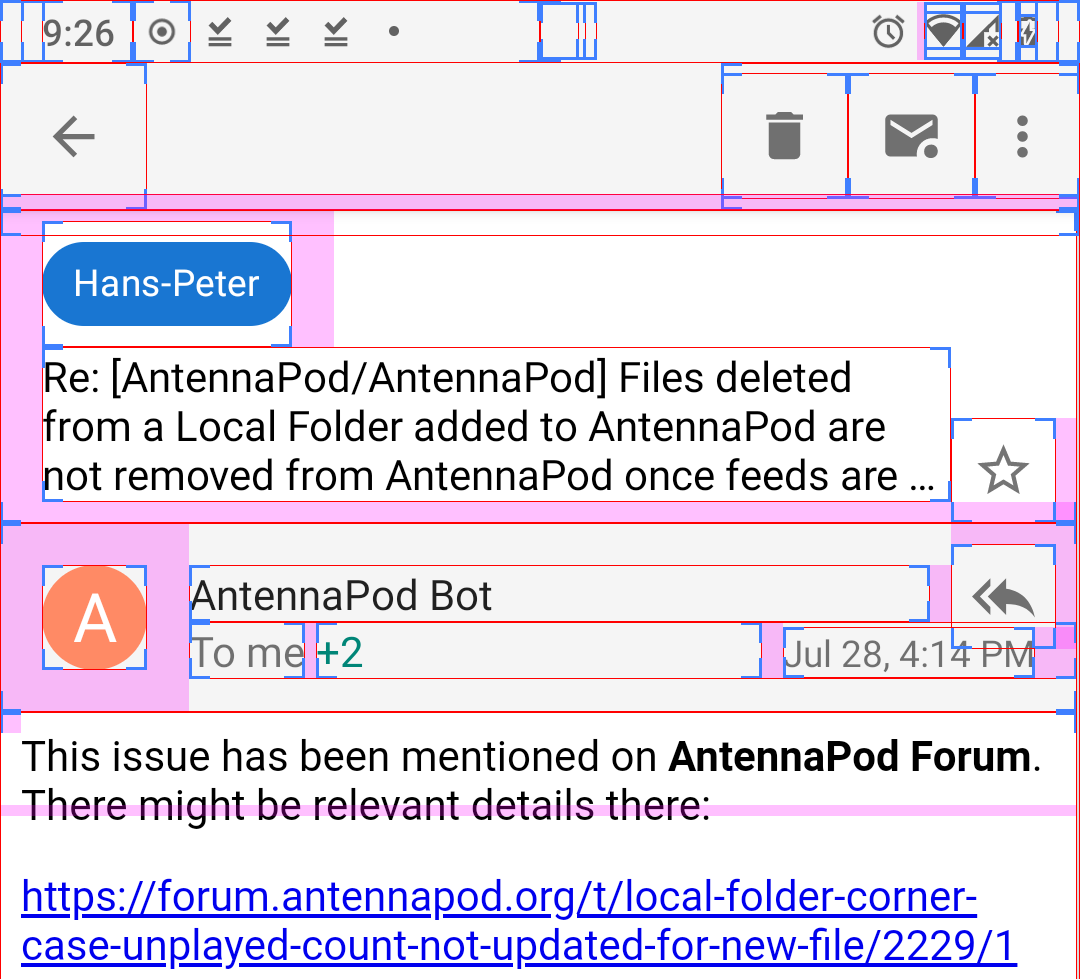Screen dimensions: 1080x979
Task: Tap the alarm icon in status bar
Action: (888, 32)
